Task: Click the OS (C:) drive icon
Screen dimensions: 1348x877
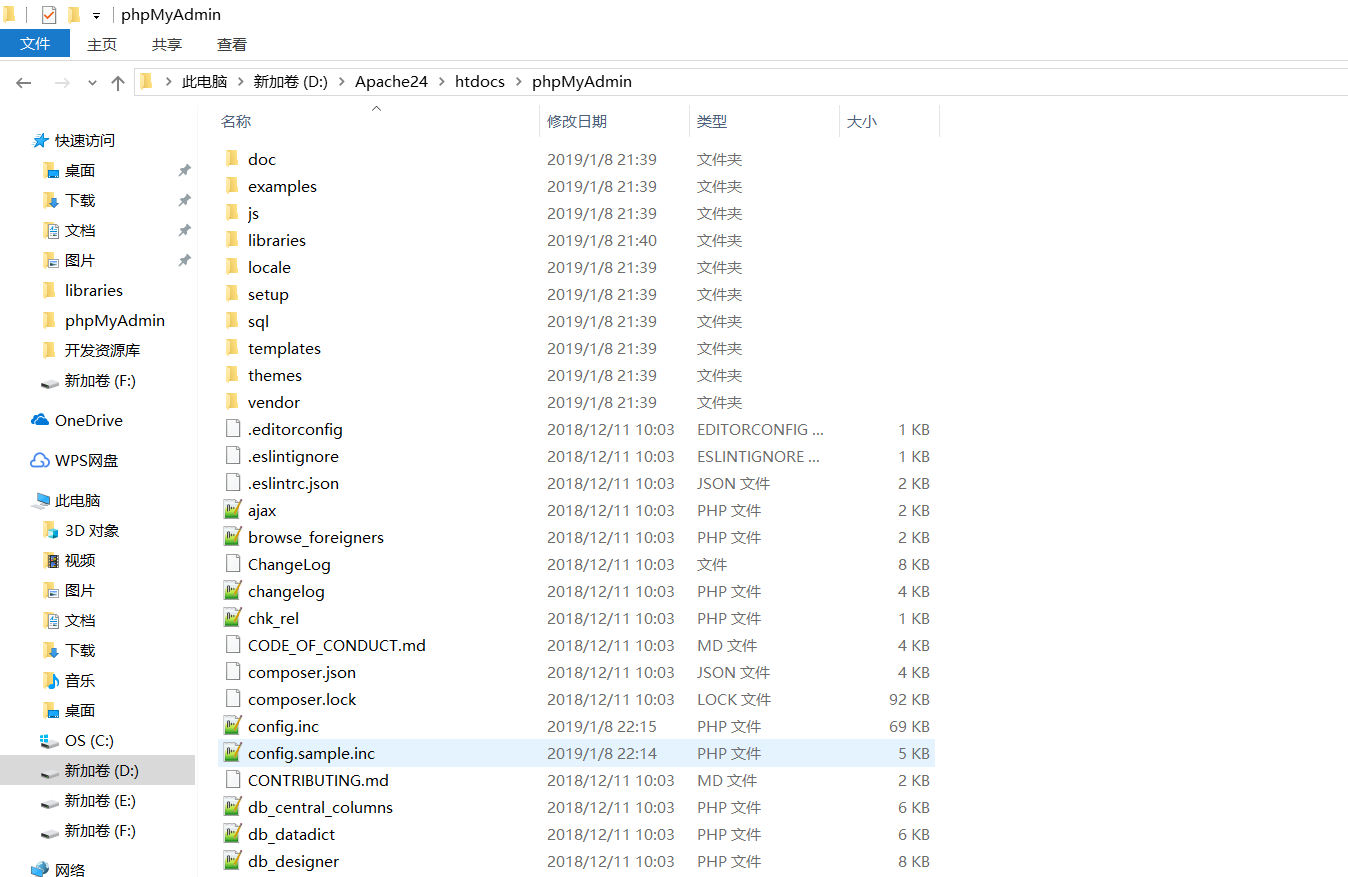Action: [49, 741]
